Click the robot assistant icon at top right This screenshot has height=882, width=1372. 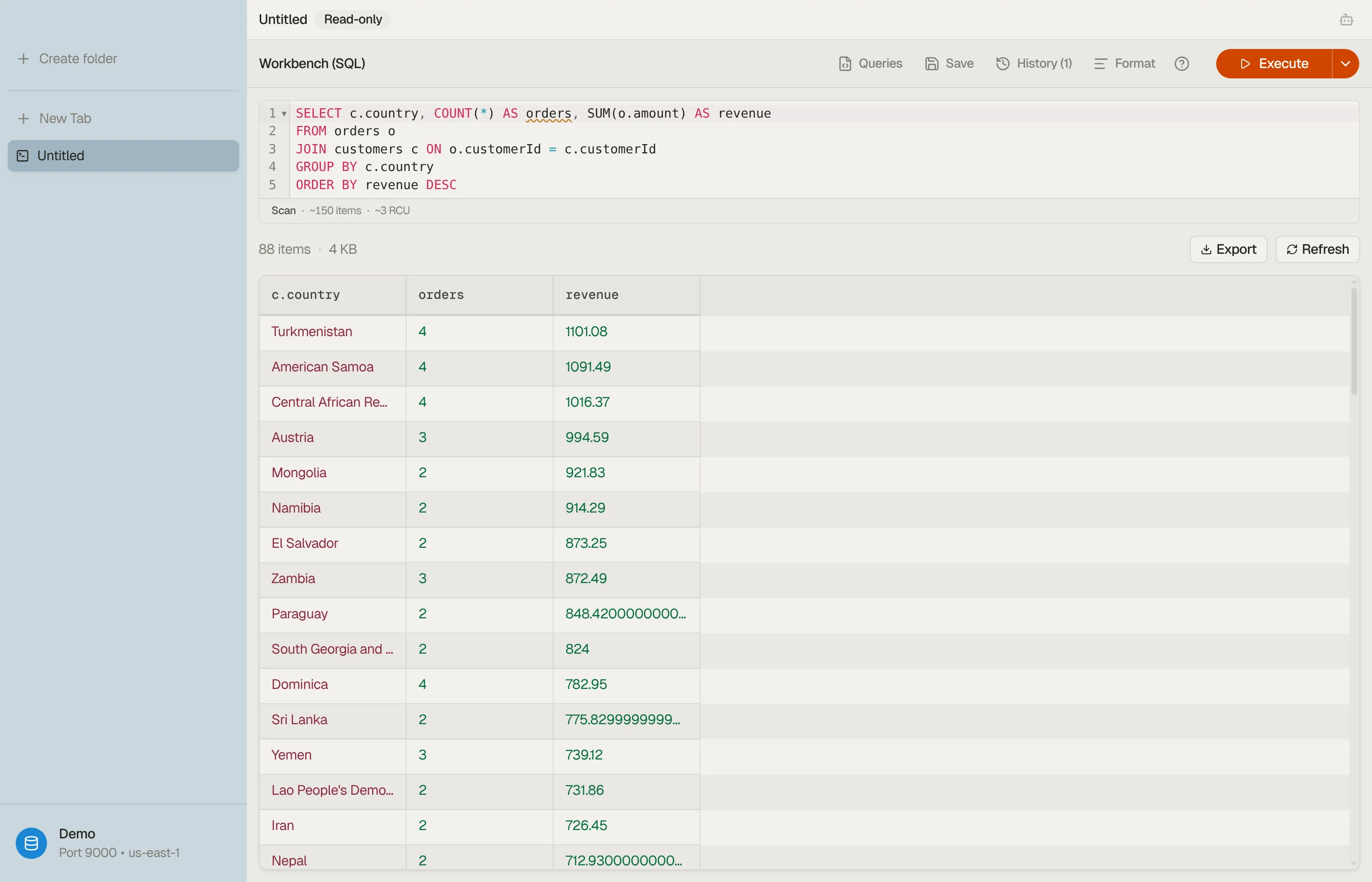[x=1346, y=20]
